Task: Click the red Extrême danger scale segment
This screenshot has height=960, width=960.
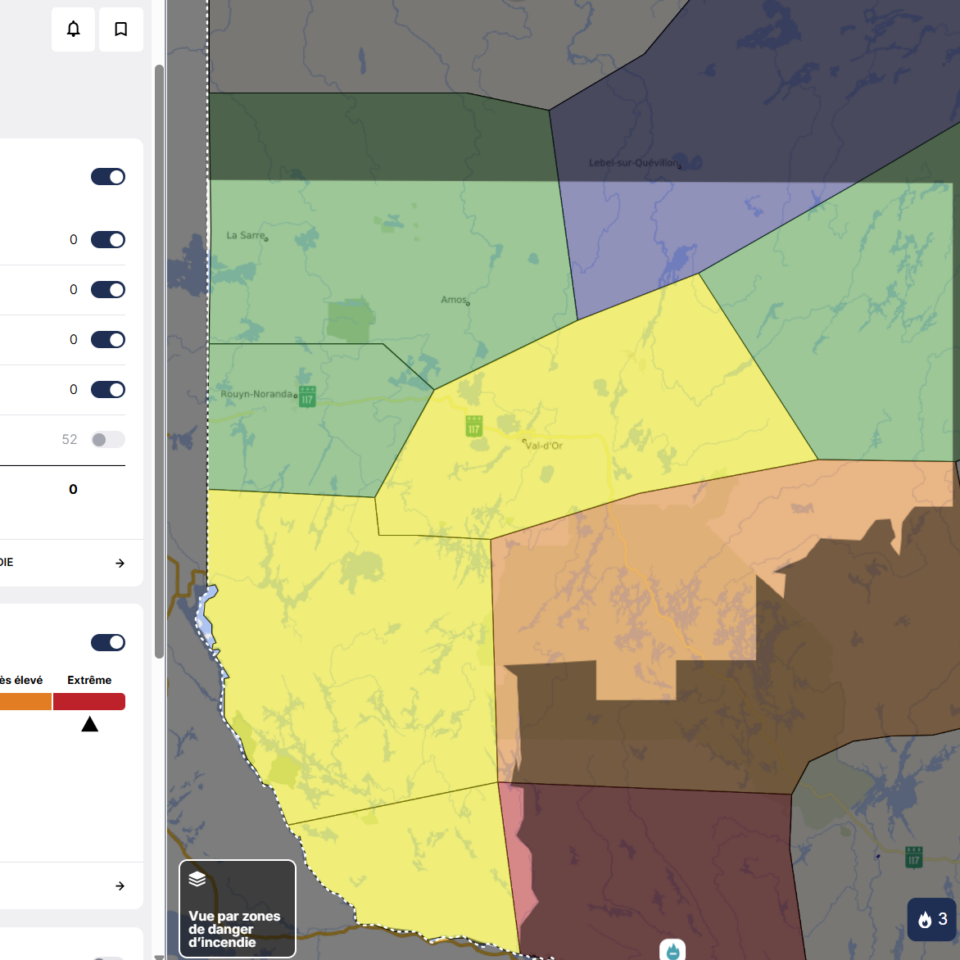Action: [89, 702]
